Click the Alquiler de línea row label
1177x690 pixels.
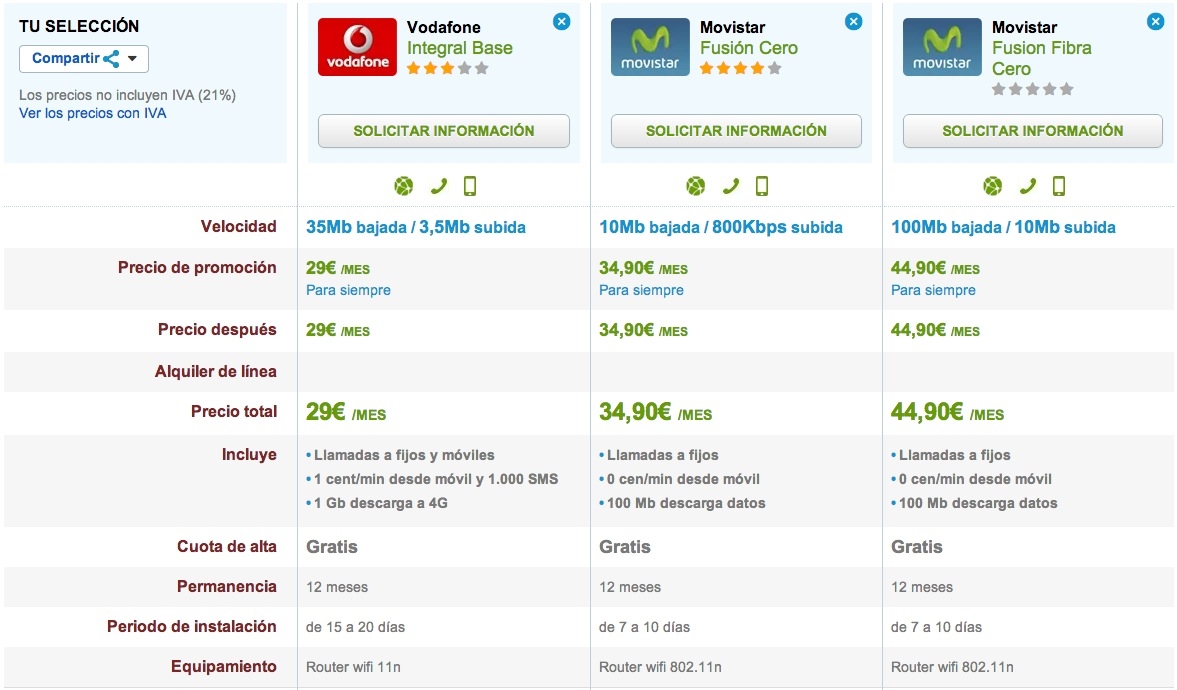click(215, 372)
